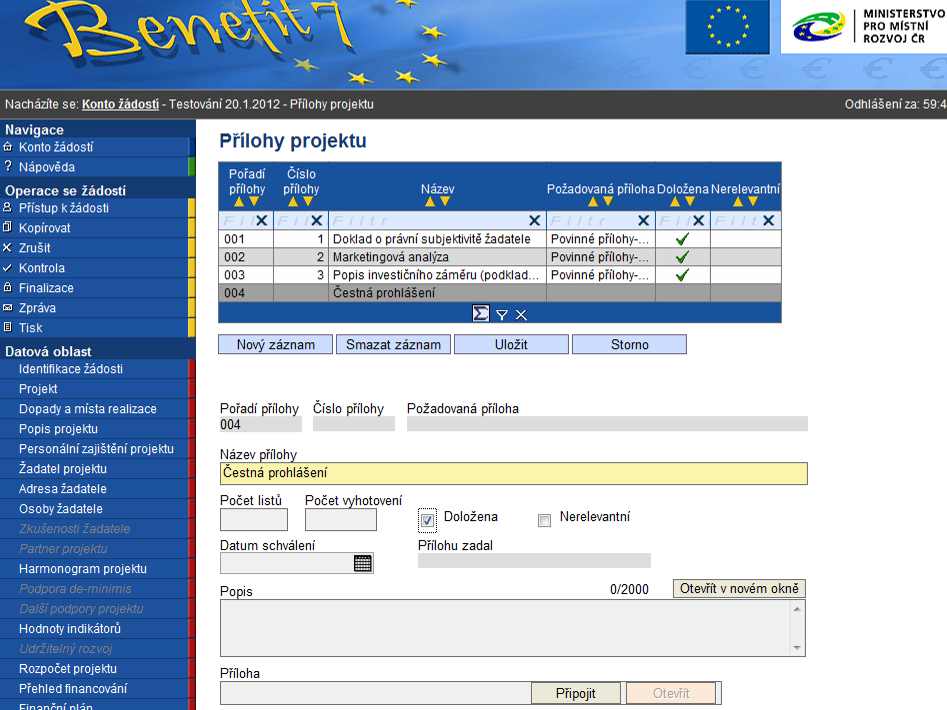Screen dimensions: 947x710
Task: Sort Doložena column ascending
Action: [x=675, y=202]
